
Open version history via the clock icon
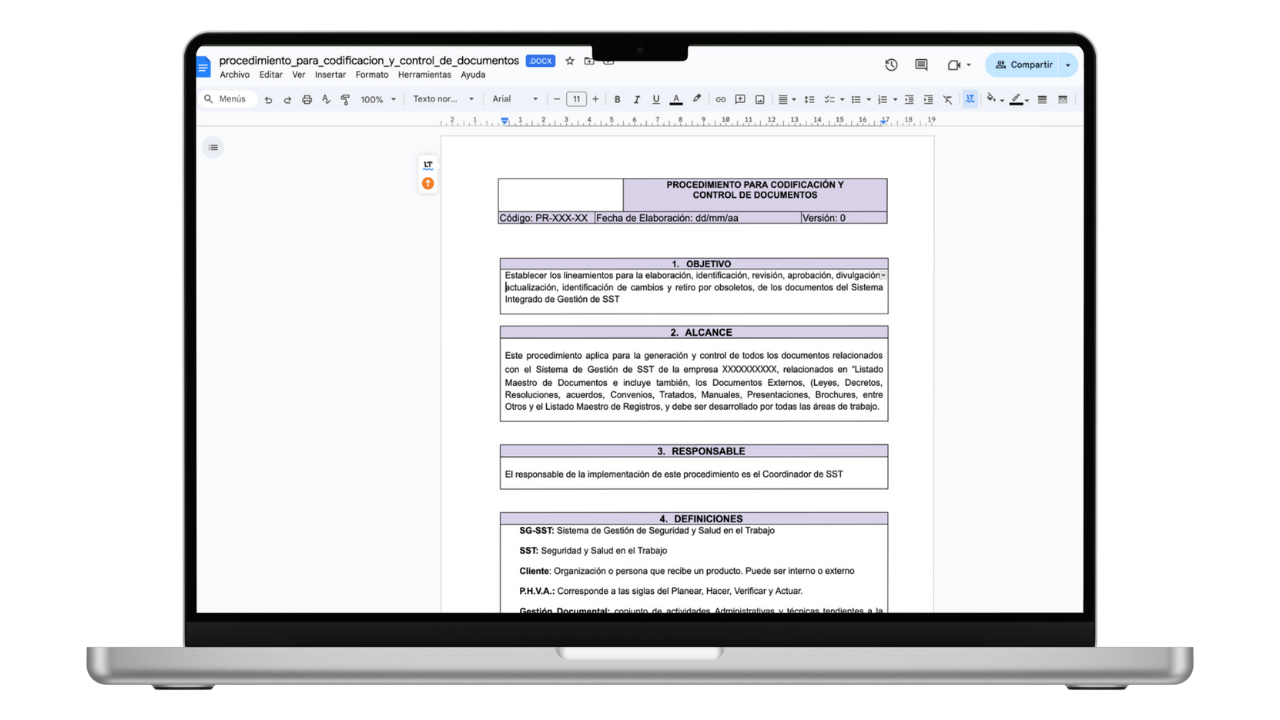890,64
